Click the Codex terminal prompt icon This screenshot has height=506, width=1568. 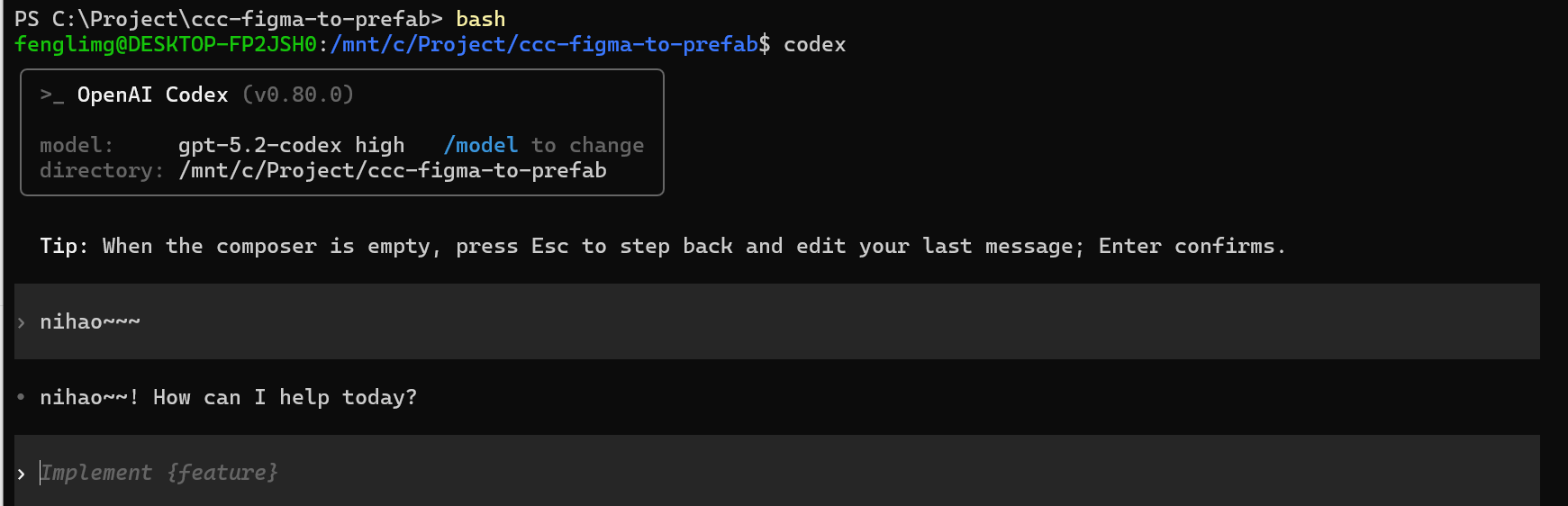point(51,95)
